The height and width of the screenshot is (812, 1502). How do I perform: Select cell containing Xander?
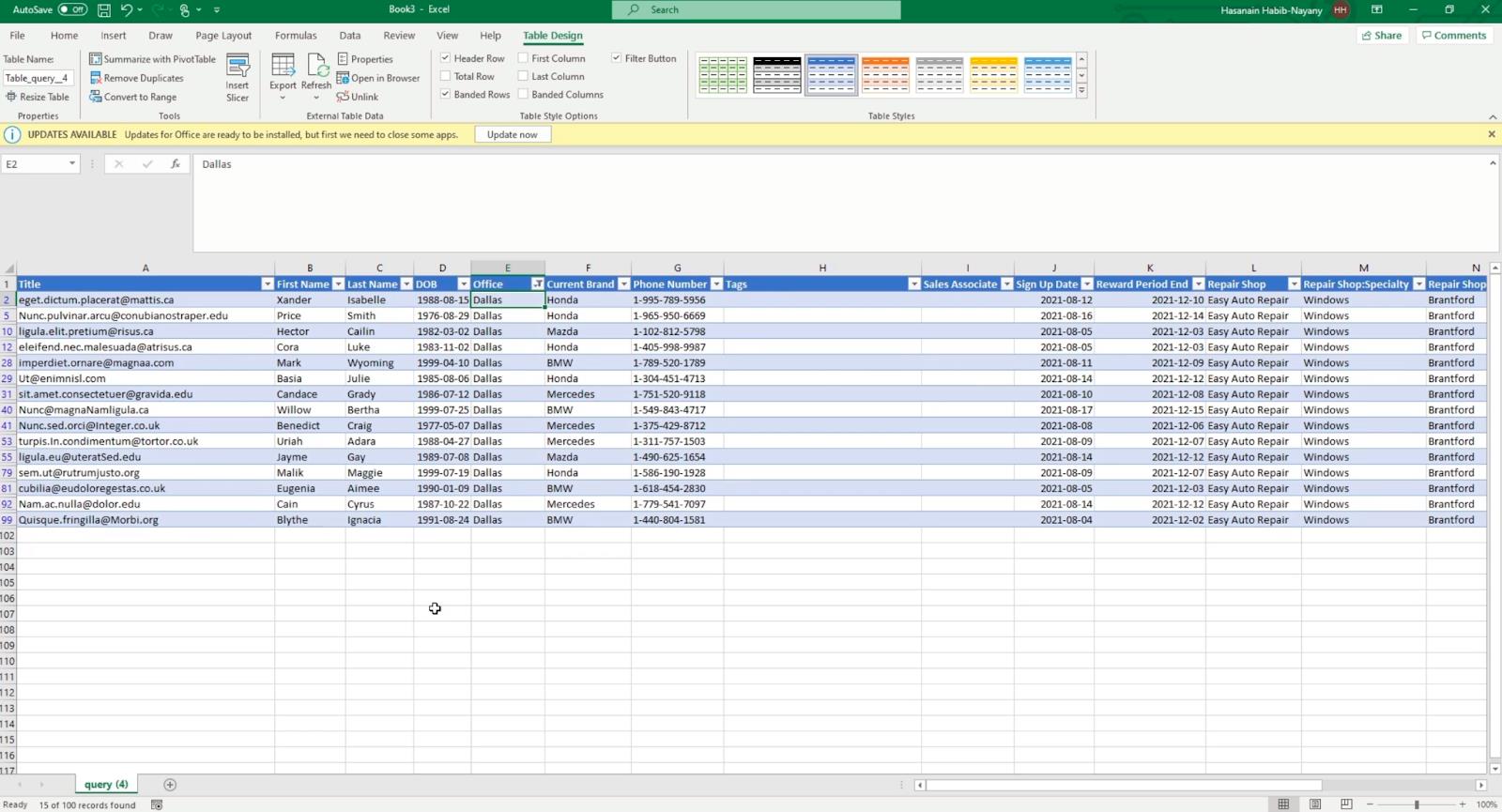pyautogui.click(x=310, y=300)
